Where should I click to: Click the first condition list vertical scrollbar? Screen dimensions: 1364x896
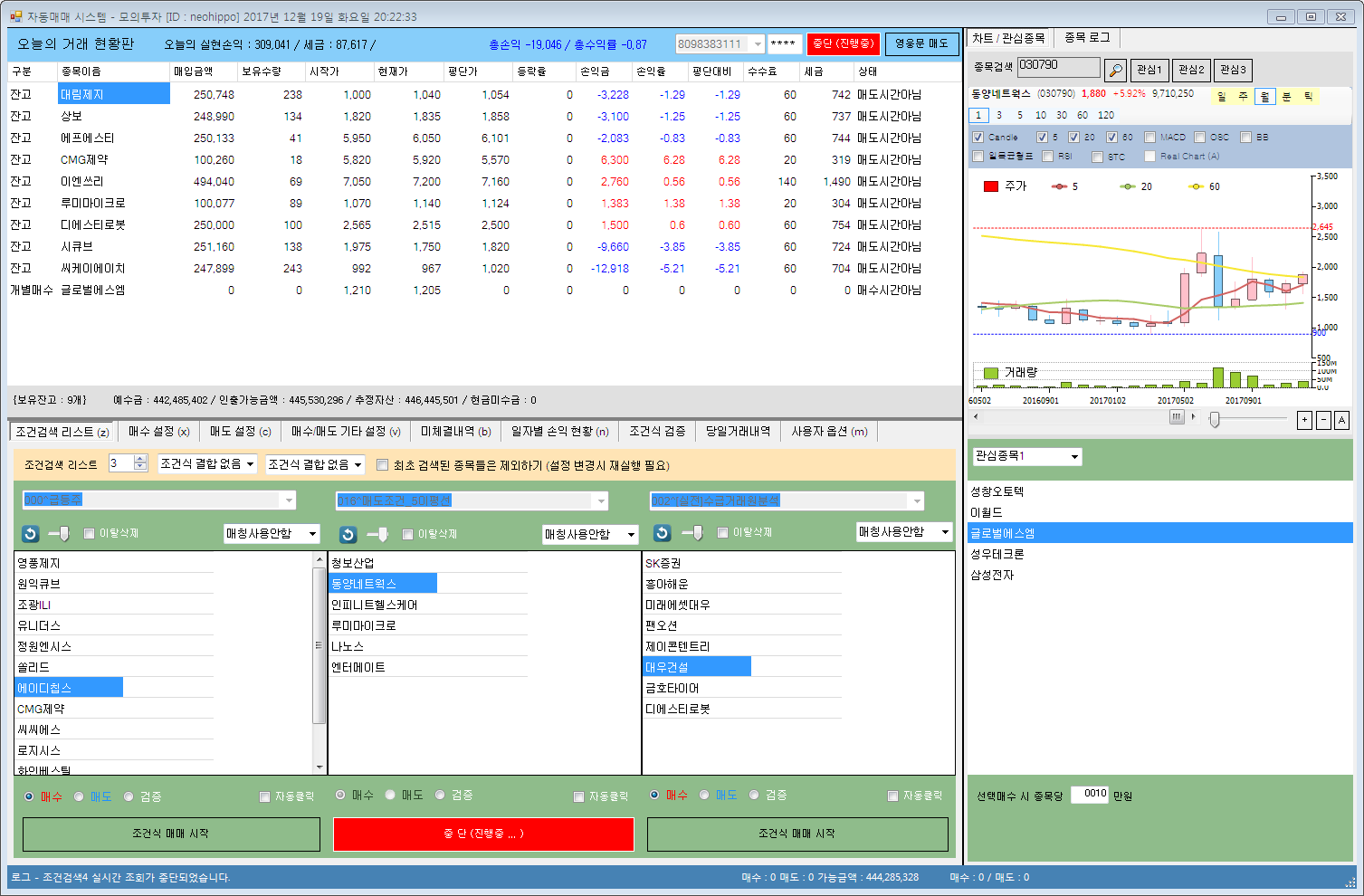tap(319, 663)
